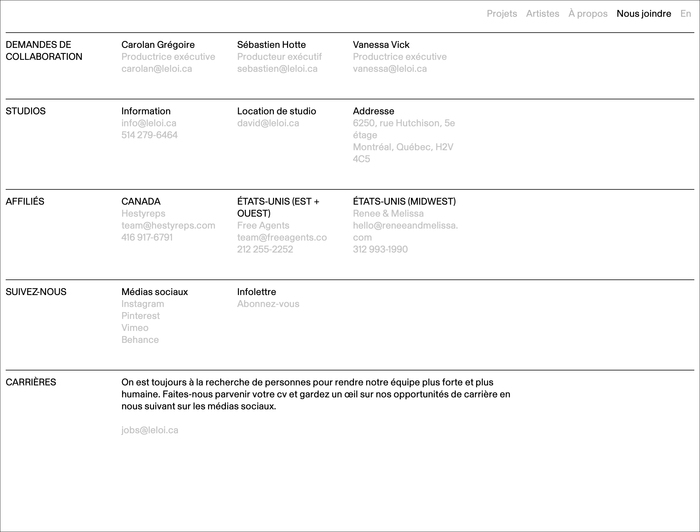Click the Médias sociaux heading
Image resolution: width=700 pixels, height=532 pixels.
click(x=154, y=292)
